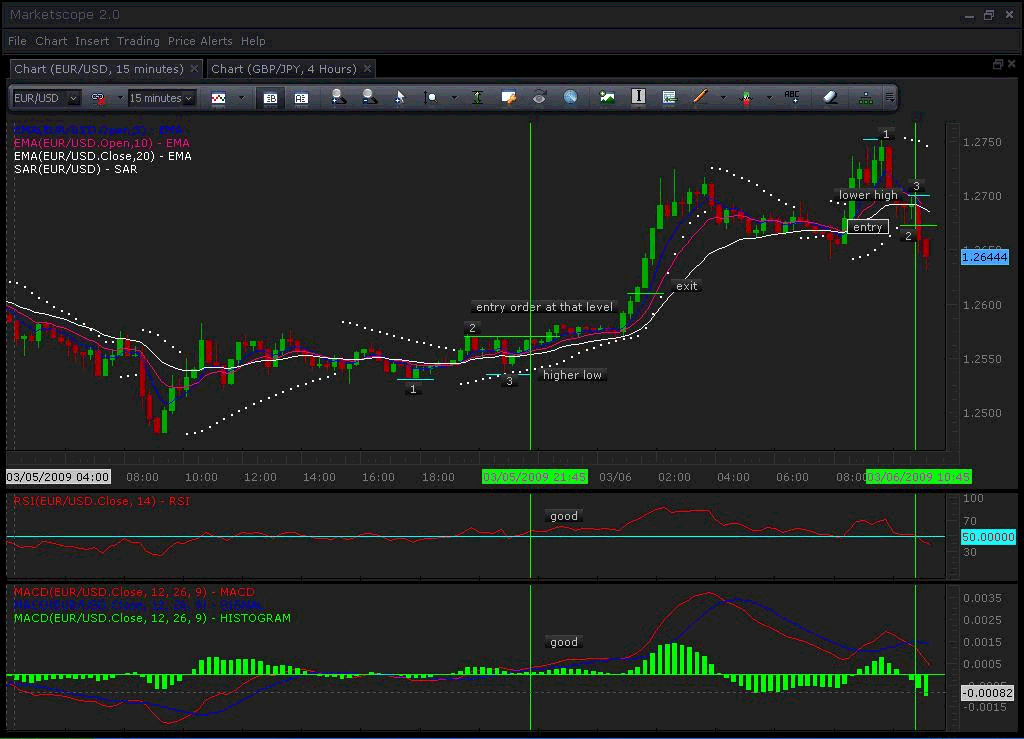Click the chart type candlestick icon
The height and width of the screenshot is (739, 1024).
tap(218, 98)
